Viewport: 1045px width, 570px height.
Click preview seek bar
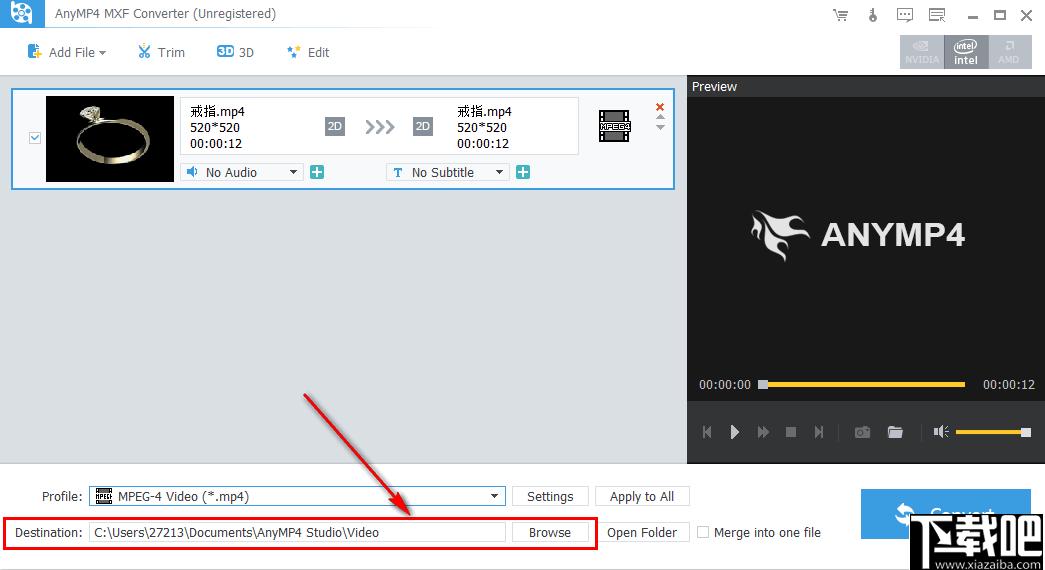point(862,385)
